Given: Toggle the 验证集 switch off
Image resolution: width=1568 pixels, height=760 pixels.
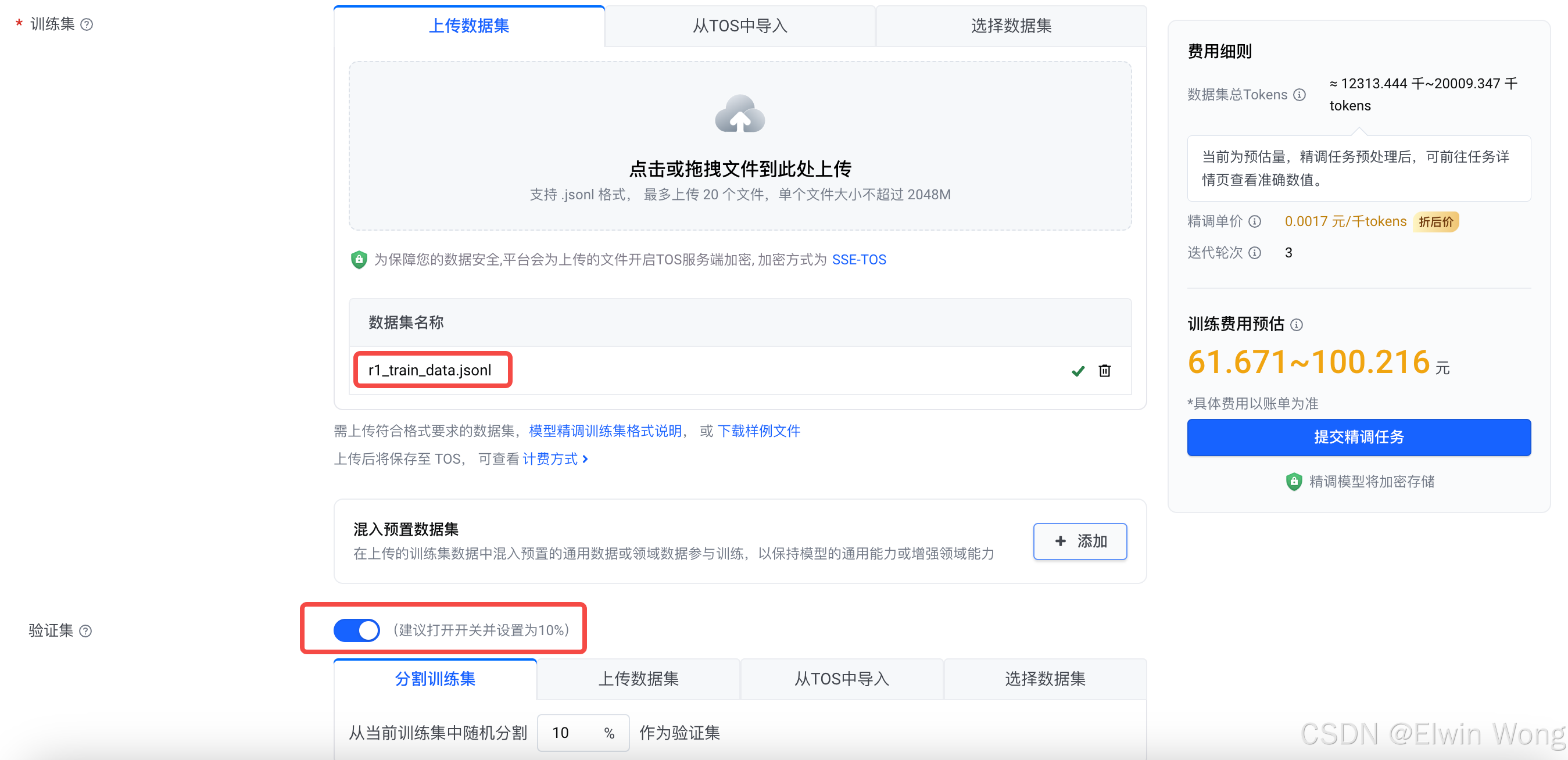Looking at the screenshot, I should click(357, 630).
